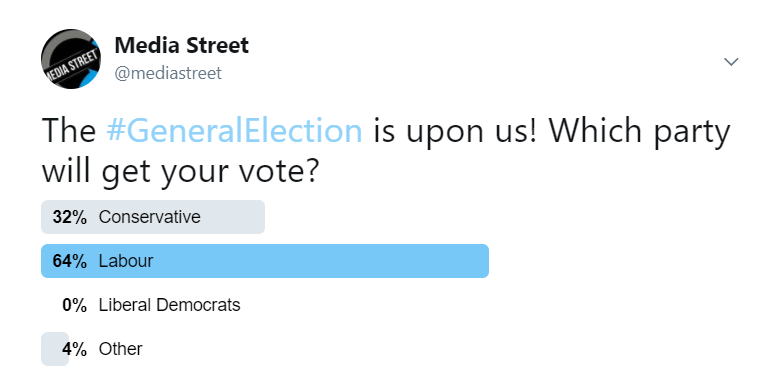Screen dimensions: 780x380
Task: Click the Media Street display name
Action: [182, 45]
